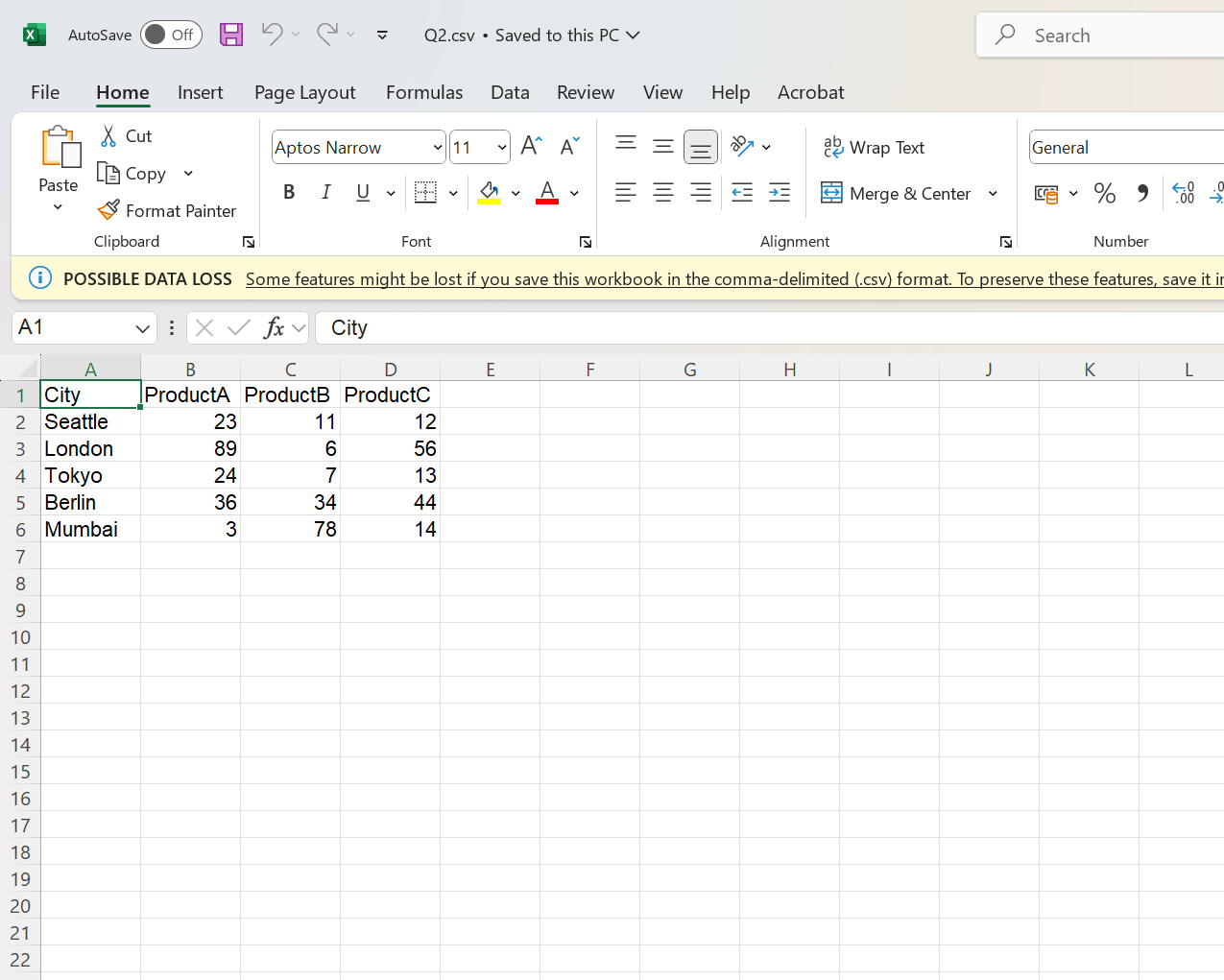The image size is (1224, 980).
Task: Switch to the View tab
Action: pyautogui.click(x=662, y=92)
